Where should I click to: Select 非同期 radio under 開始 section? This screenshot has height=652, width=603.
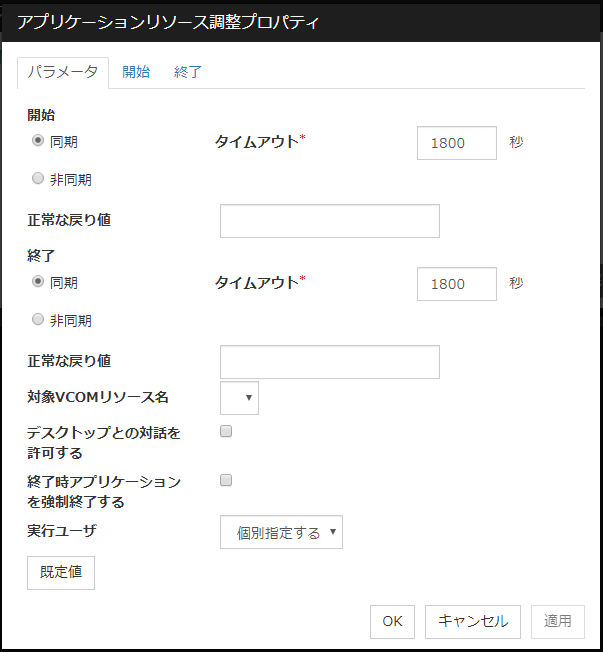click(x=39, y=179)
